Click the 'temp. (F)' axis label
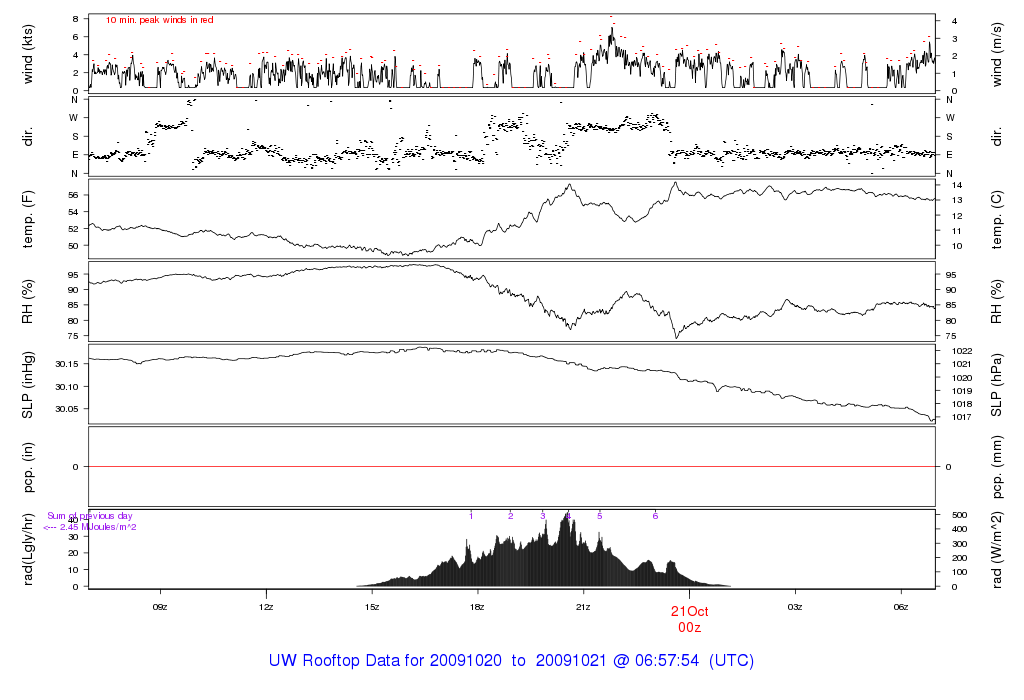 29,217
